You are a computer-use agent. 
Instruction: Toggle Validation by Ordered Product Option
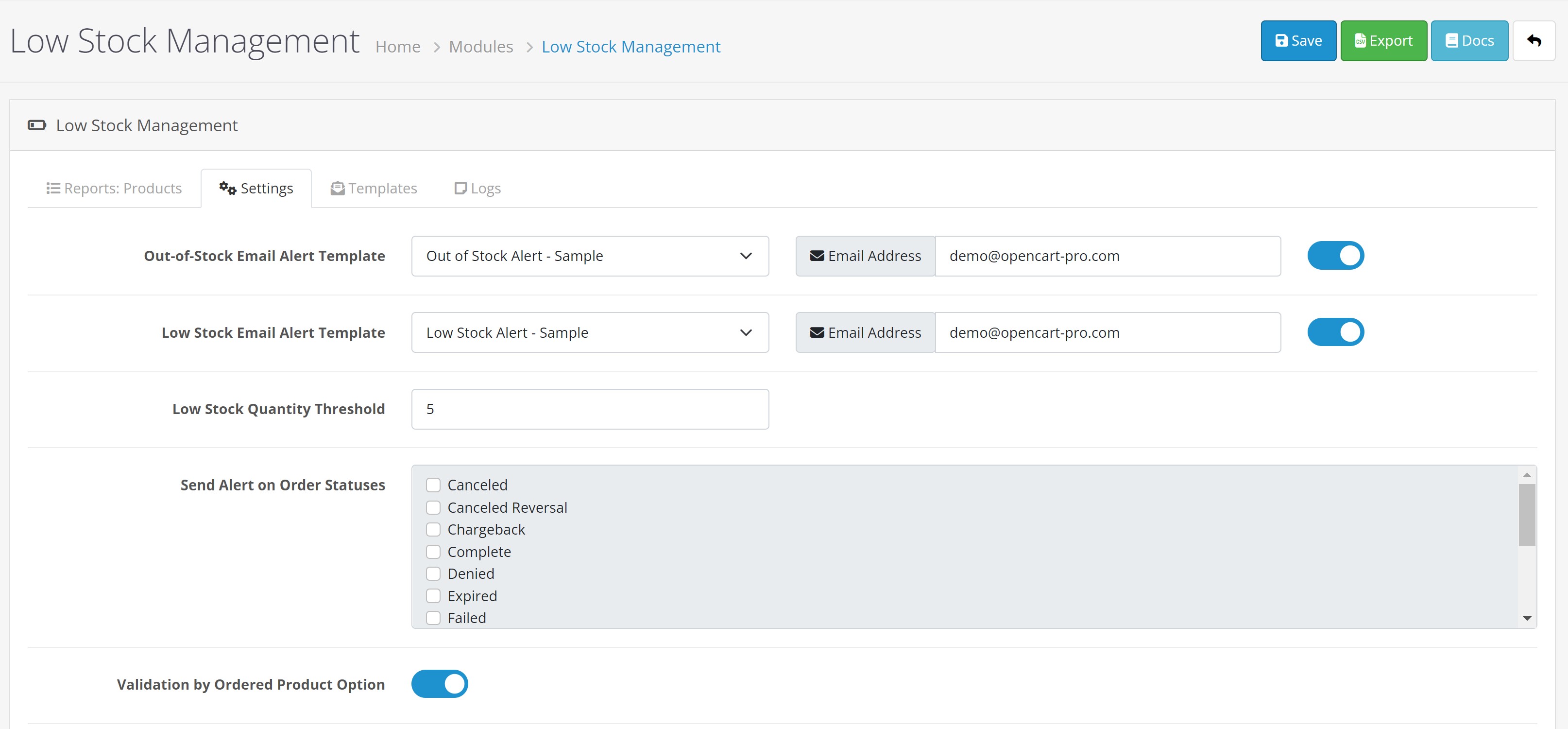coord(440,684)
